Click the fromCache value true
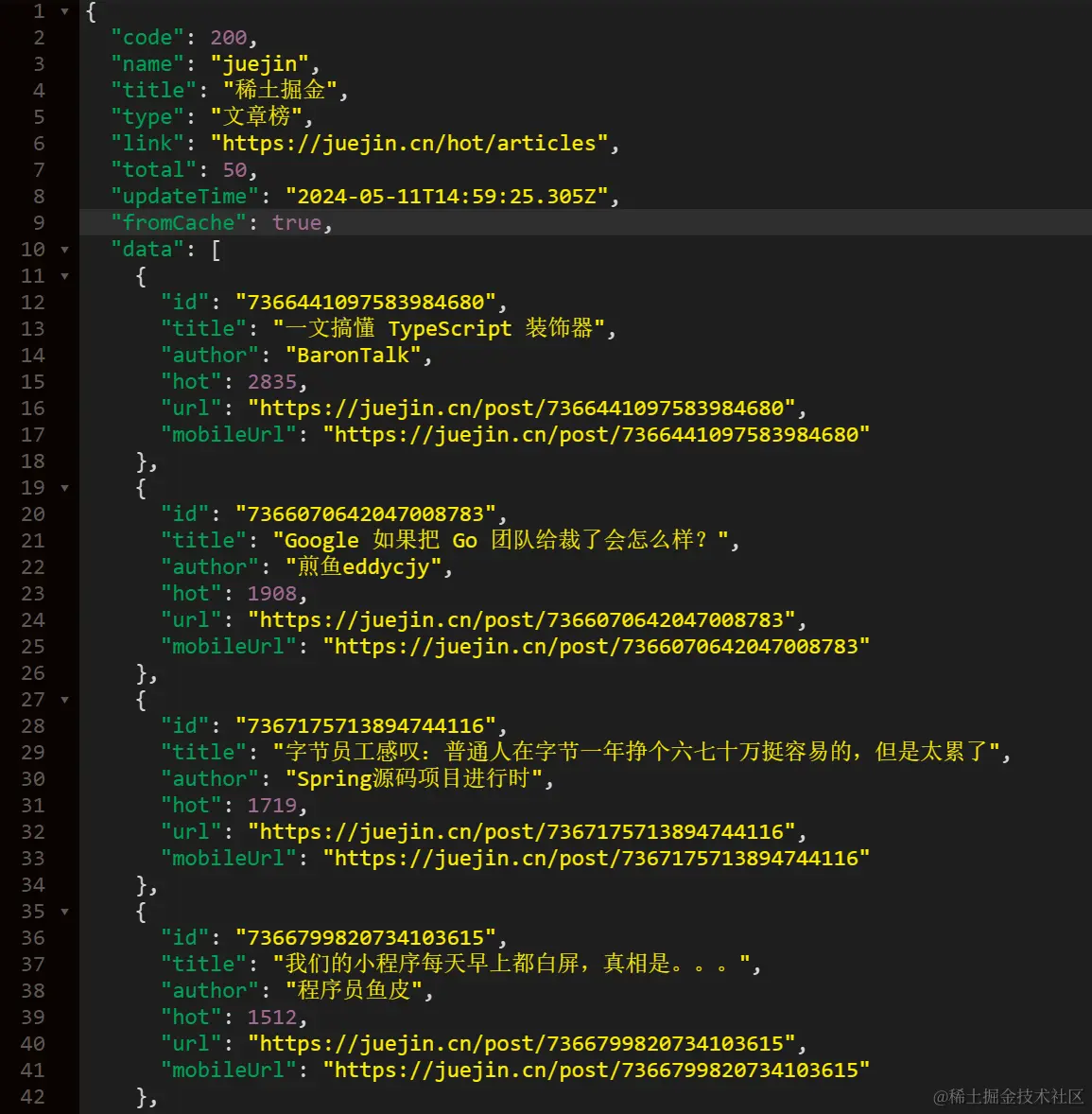Image resolution: width=1092 pixels, height=1114 pixels. [x=297, y=223]
